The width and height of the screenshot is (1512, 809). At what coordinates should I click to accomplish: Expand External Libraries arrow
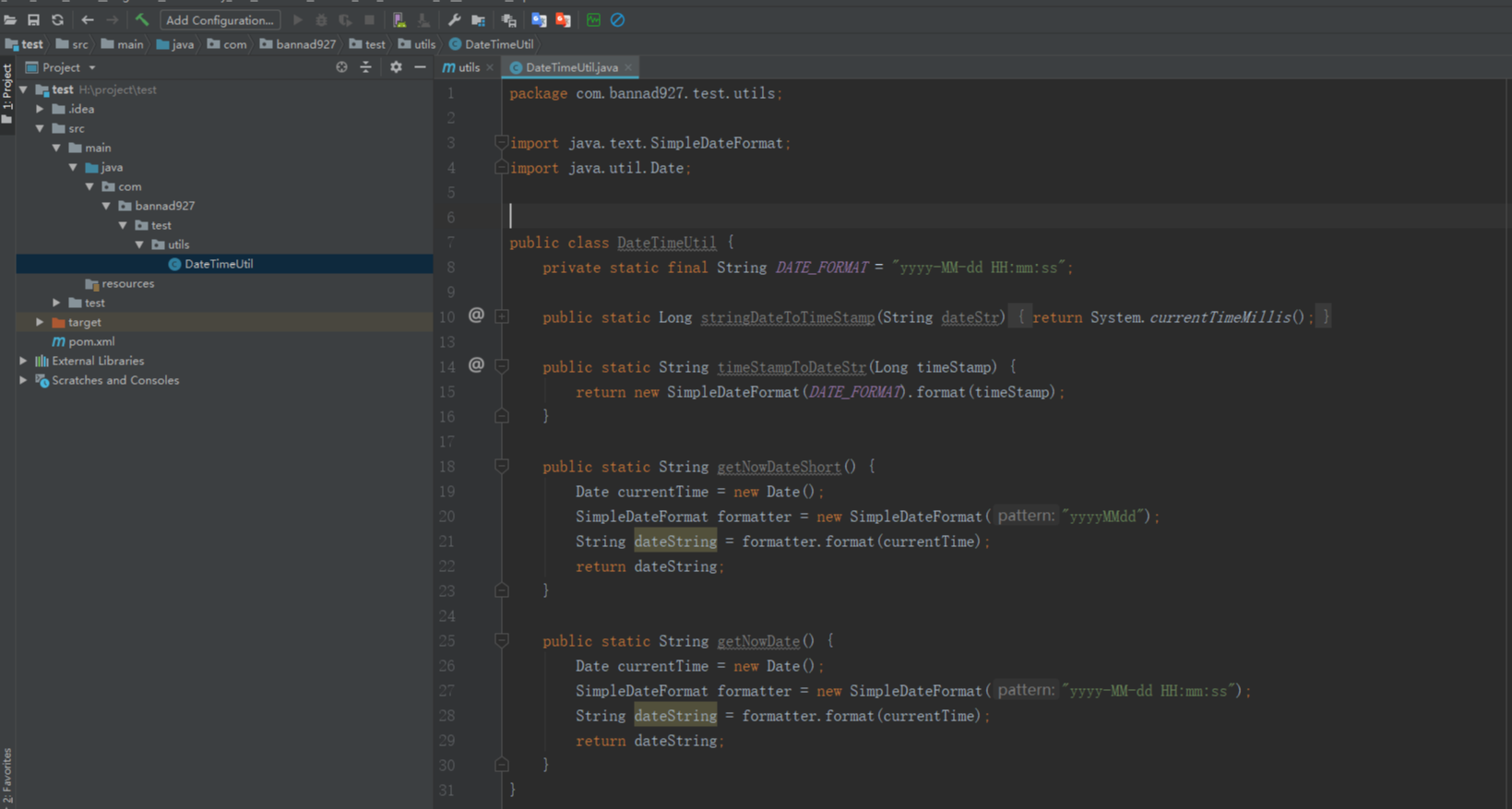click(x=24, y=361)
